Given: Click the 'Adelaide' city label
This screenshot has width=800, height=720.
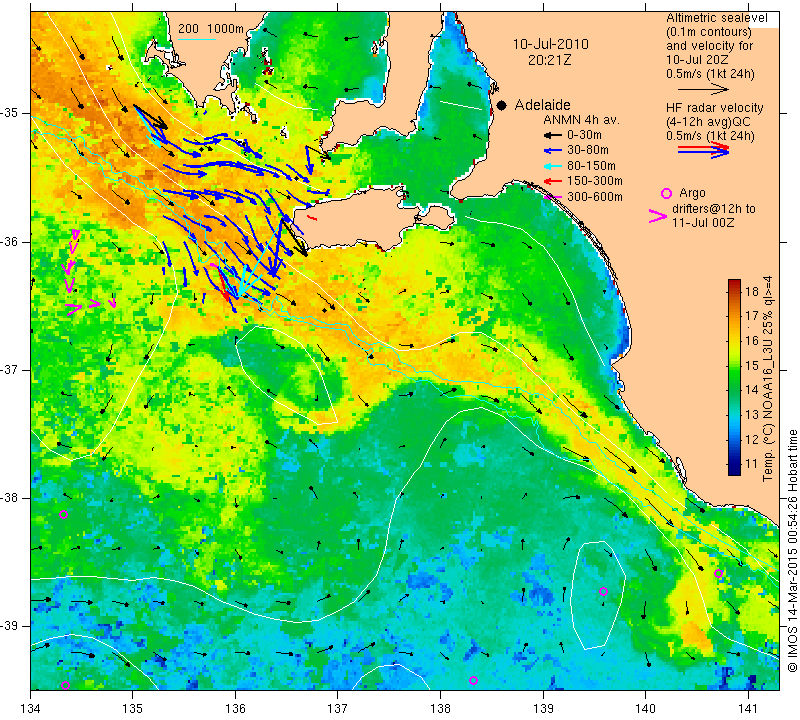Looking at the screenshot, I should tap(542, 105).
